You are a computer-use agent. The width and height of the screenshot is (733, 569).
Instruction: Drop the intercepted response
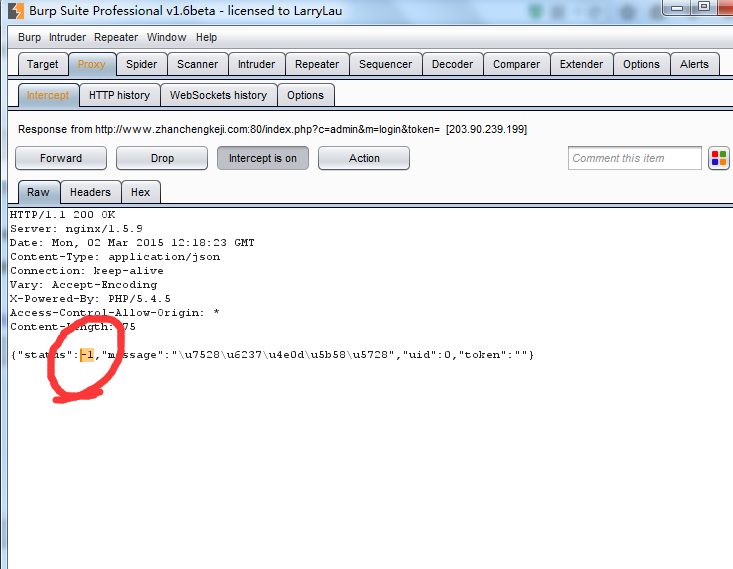[162, 158]
